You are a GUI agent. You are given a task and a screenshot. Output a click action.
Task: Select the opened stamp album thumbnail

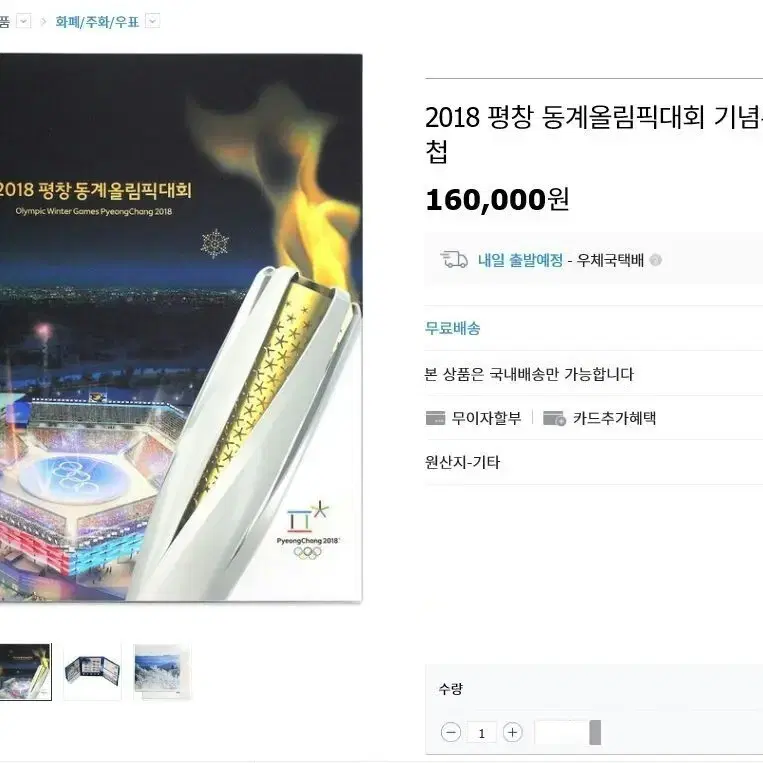click(92, 672)
